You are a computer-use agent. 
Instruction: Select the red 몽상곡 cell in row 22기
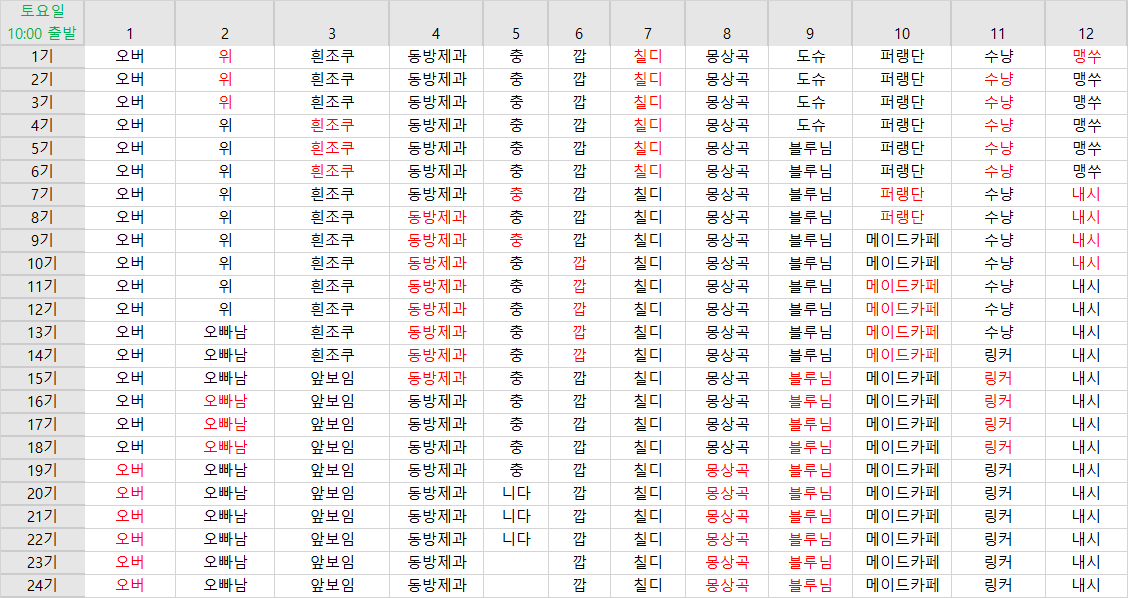pos(727,539)
